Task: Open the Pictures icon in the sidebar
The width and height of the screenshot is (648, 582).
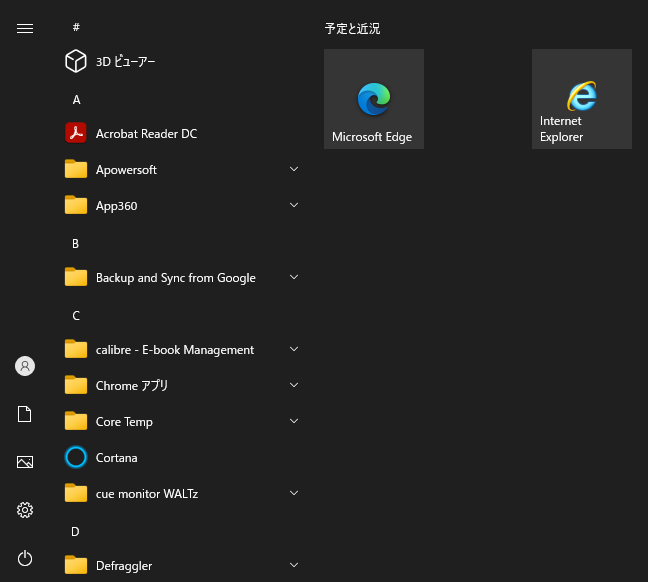Action: [25, 462]
